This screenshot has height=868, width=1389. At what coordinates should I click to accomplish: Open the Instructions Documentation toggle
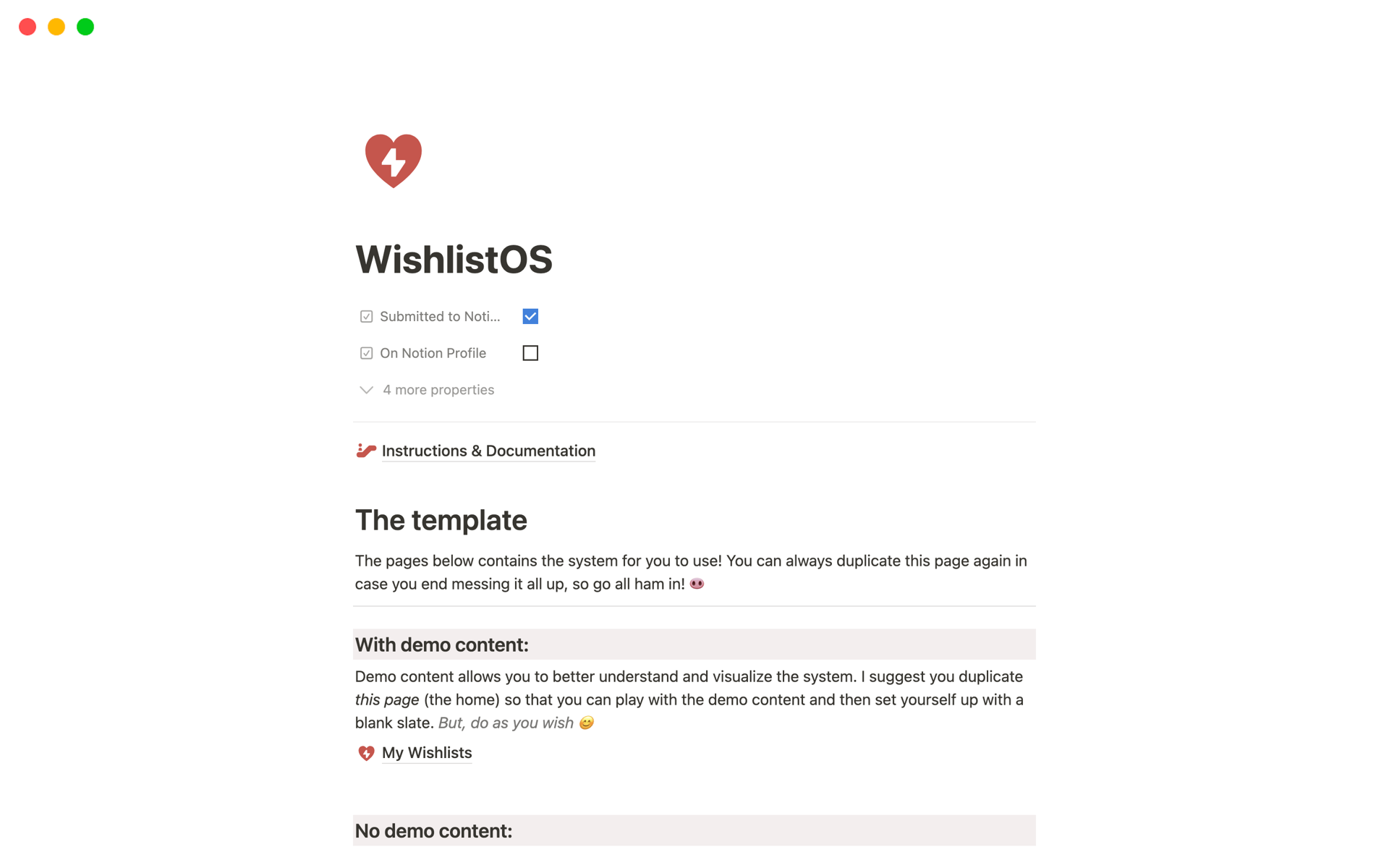[489, 449]
